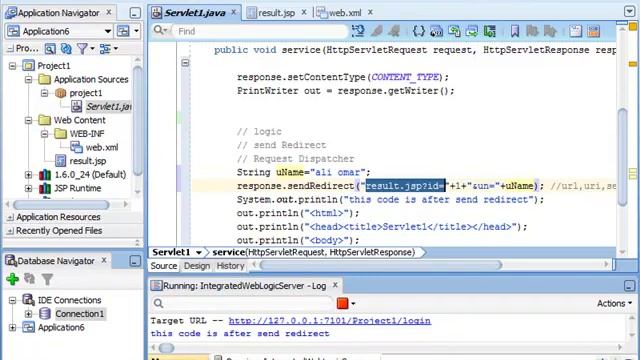This screenshot has height=360, width=640.
Task: Open the find options dropdown magnifier
Action: pos(160,31)
